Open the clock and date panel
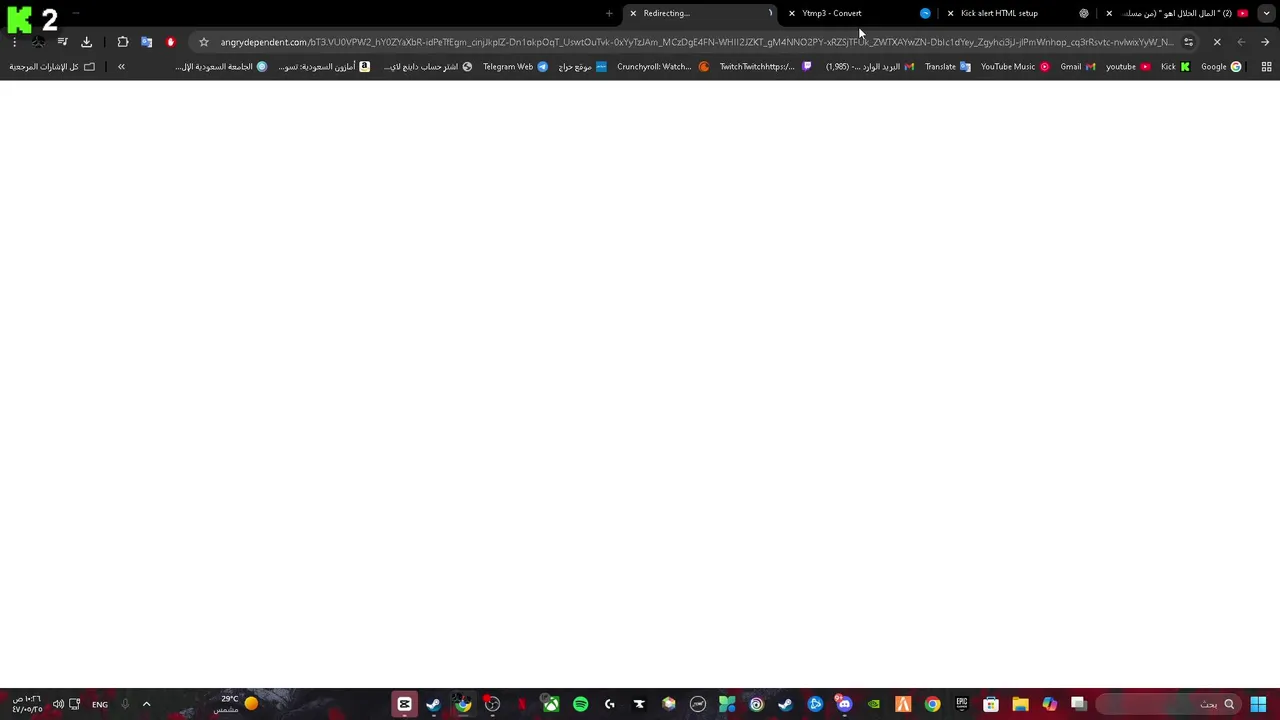This screenshot has height=720, width=1280. pyautogui.click(x=27, y=704)
